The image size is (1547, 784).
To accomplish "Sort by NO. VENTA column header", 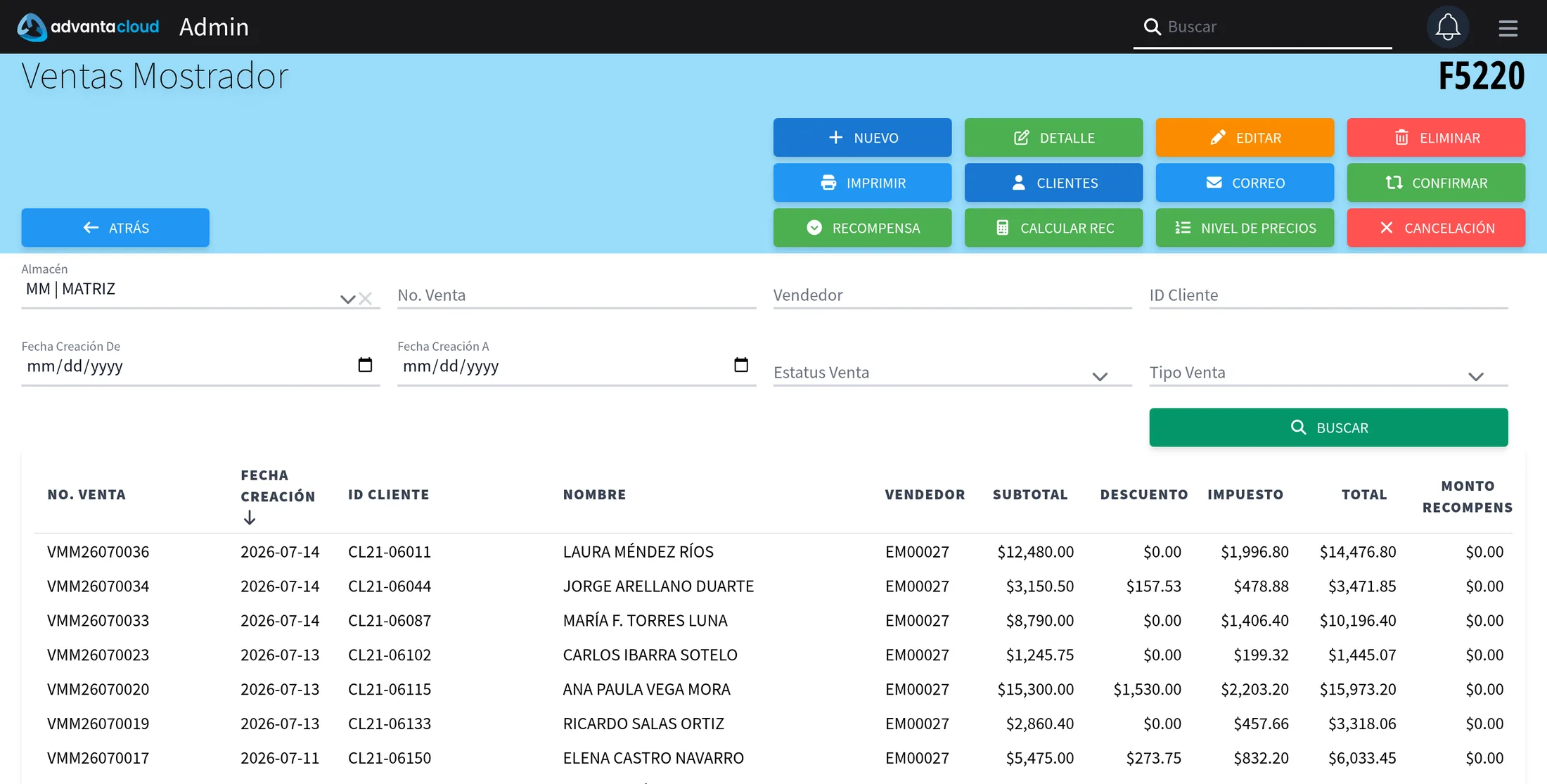I will [86, 495].
